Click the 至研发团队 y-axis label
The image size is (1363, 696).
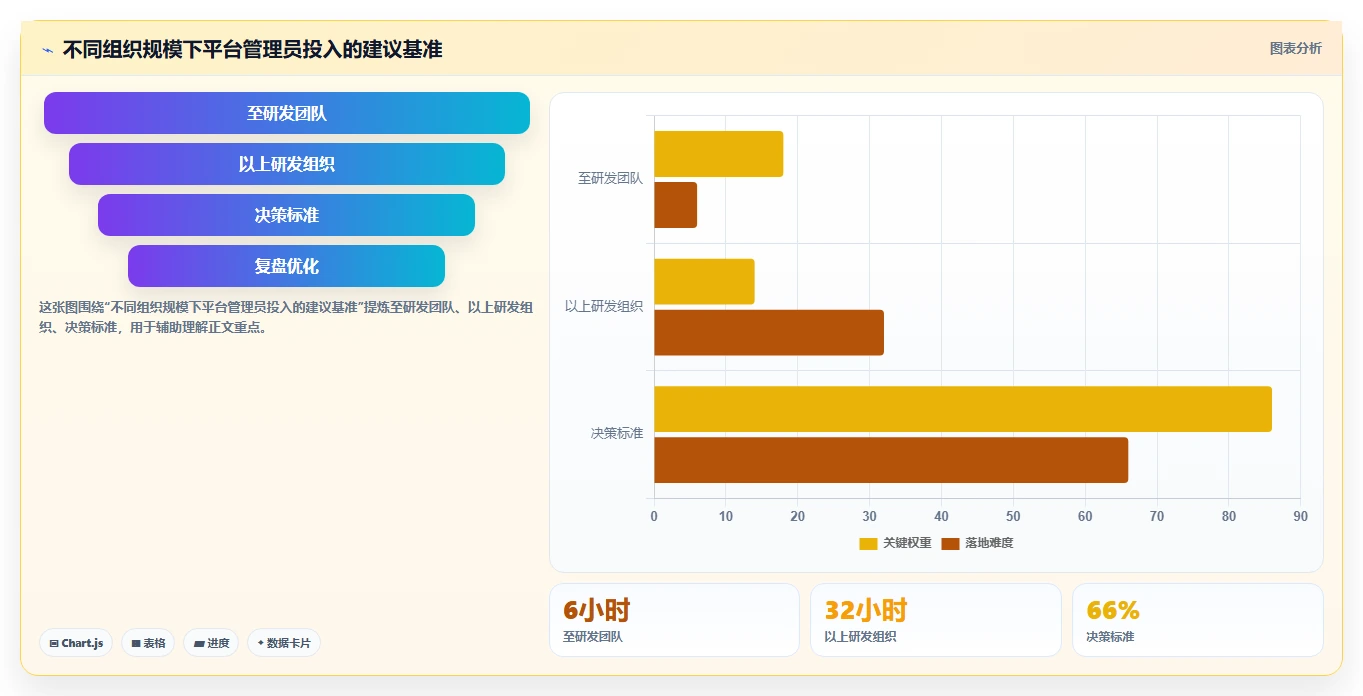coord(610,179)
